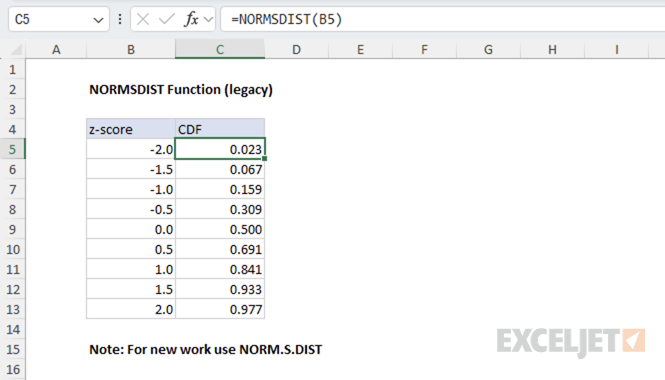Select column G header
The width and height of the screenshot is (665, 380).
(x=489, y=50)
